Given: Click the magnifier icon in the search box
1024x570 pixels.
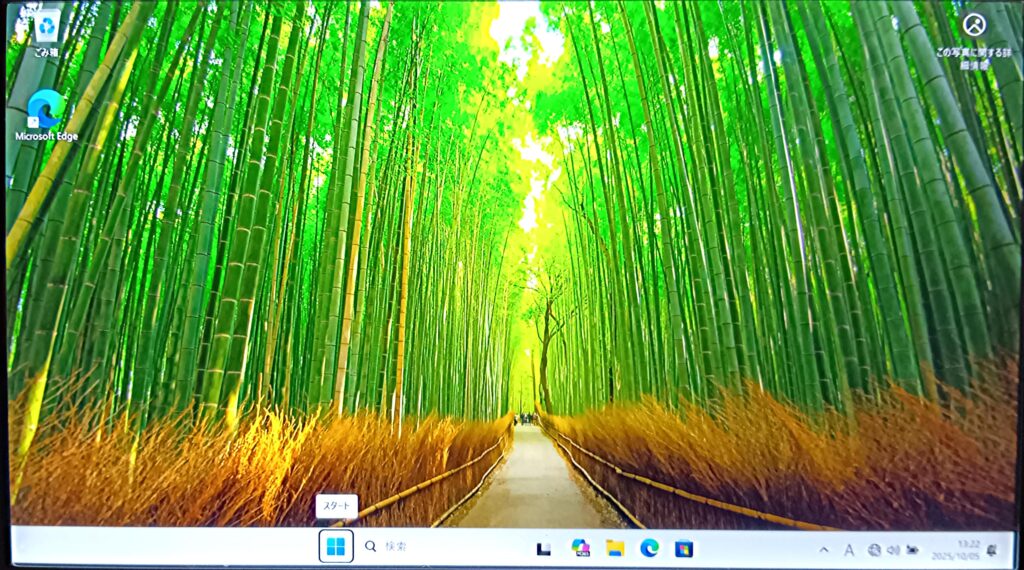Looking at the screenshot, I should pos(371,547).
